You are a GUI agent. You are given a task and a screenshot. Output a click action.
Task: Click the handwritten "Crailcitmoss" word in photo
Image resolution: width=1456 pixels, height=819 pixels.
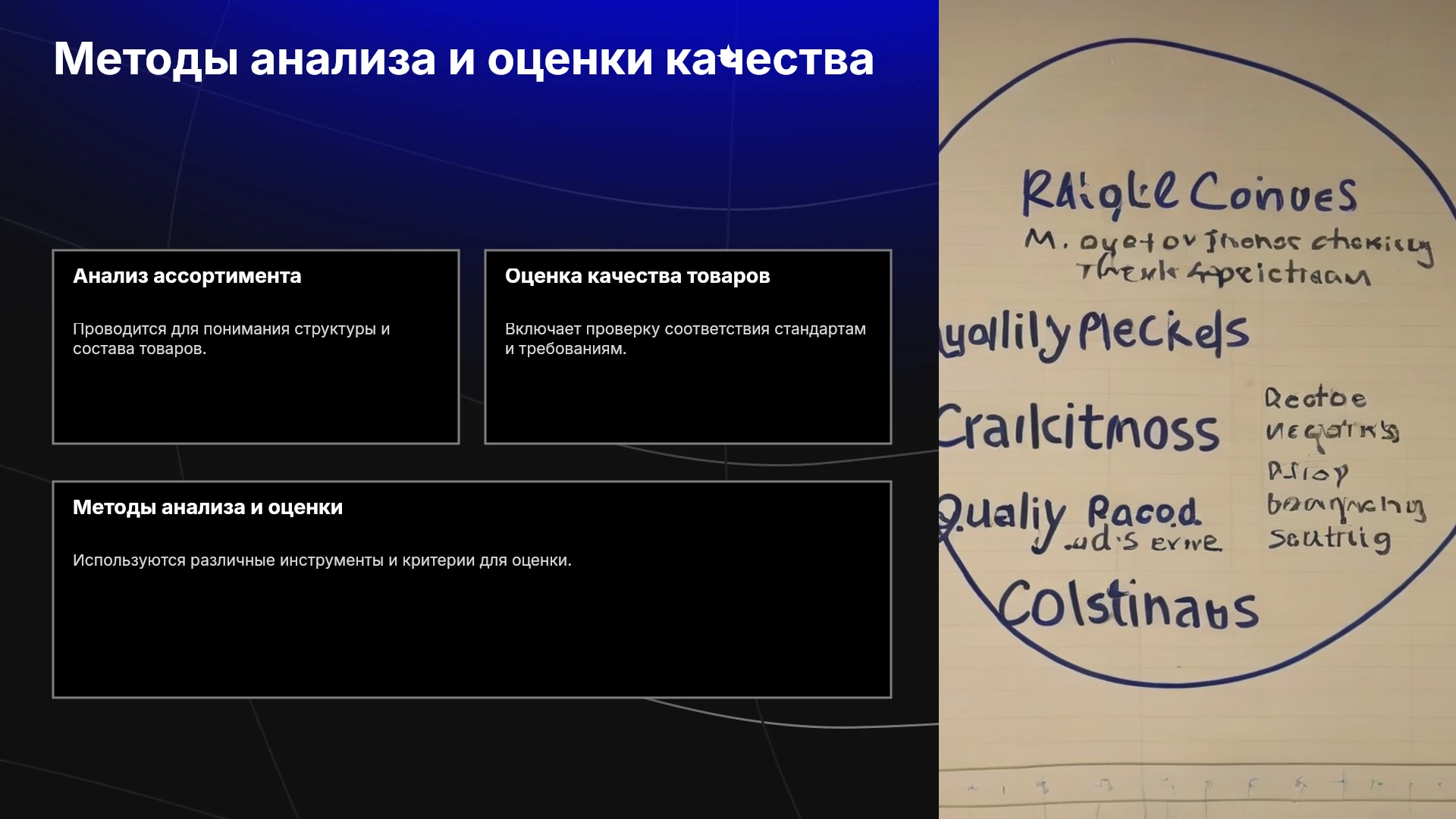click(x=1078, y=427)
